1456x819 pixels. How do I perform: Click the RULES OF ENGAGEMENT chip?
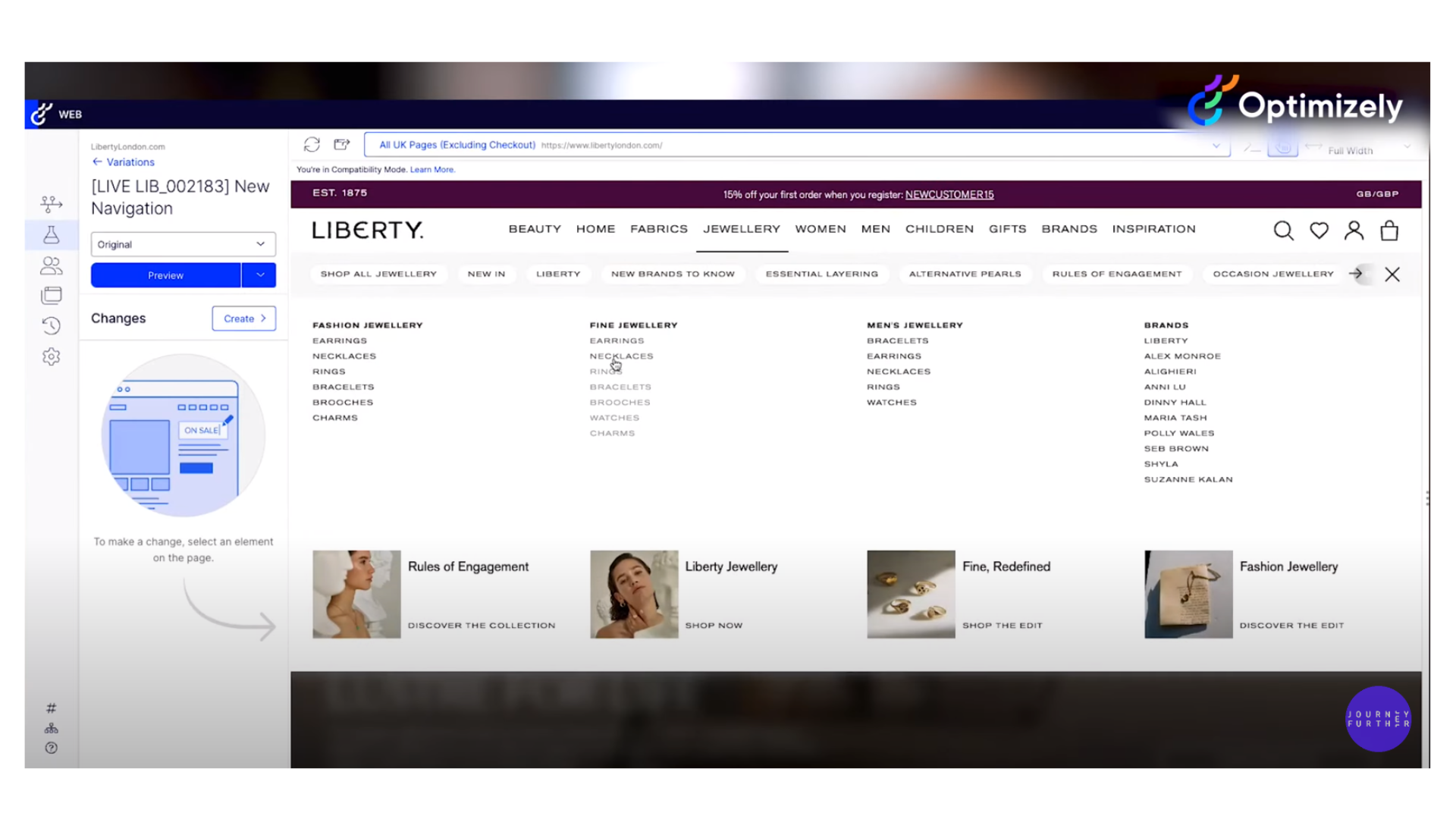pyautogui.click(x=1117, y=274)
